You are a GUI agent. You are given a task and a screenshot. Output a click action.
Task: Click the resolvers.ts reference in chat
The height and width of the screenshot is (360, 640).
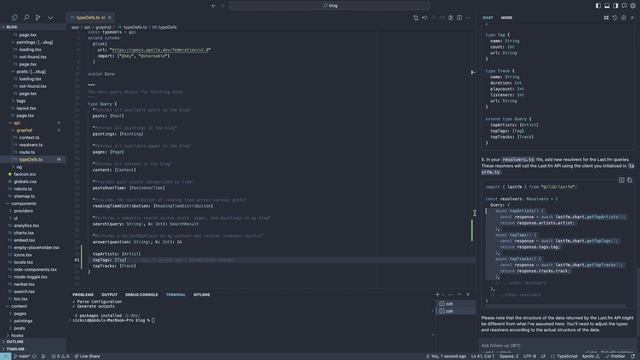pyautogui.click(x=518, y=160)
